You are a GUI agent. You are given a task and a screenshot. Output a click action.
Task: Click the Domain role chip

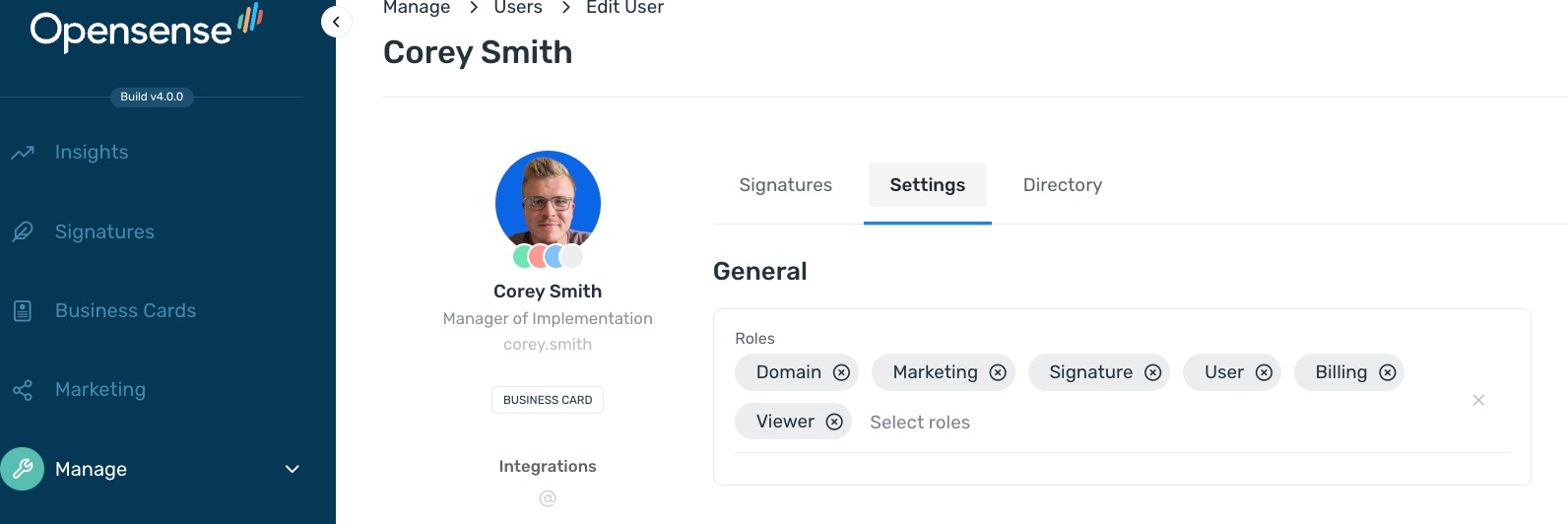[x=797, y=372]
